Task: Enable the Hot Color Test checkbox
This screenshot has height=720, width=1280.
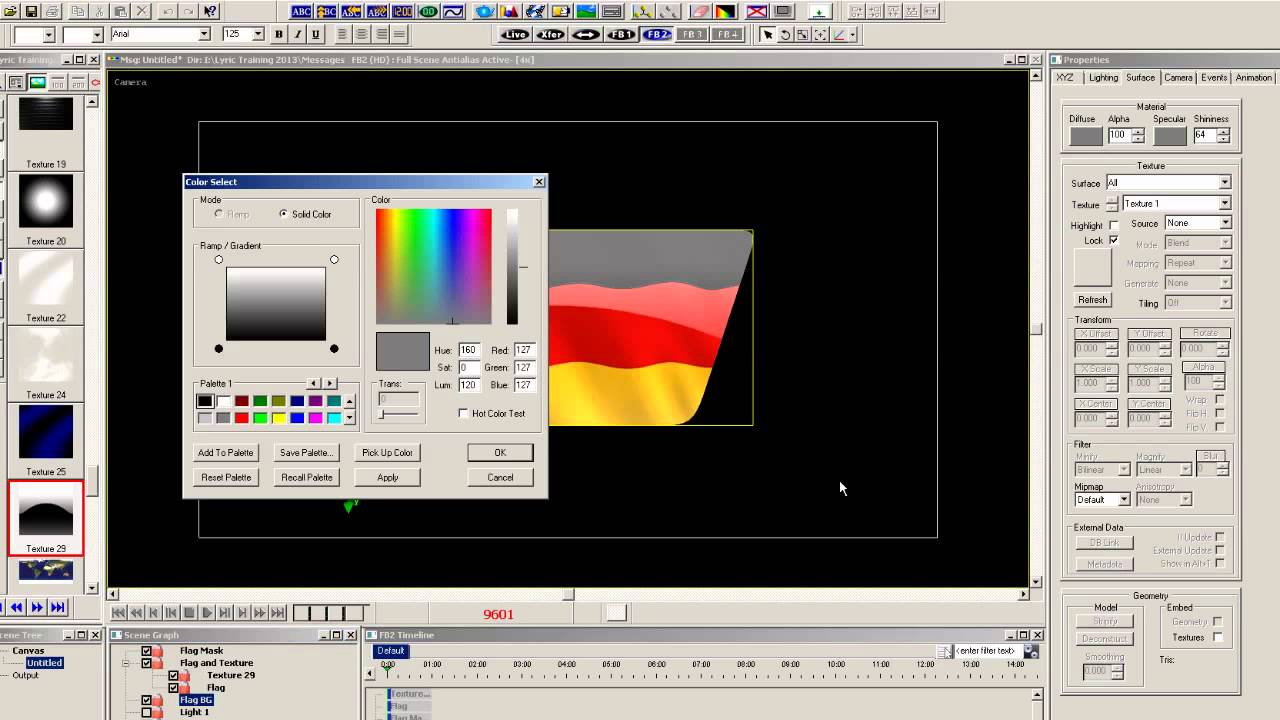Action: tap(463, 413)
